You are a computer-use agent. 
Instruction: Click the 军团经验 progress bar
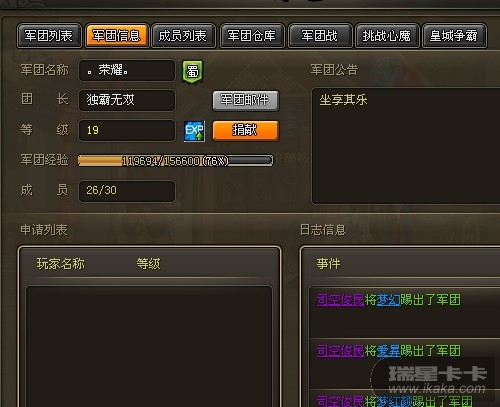point(176,161)
